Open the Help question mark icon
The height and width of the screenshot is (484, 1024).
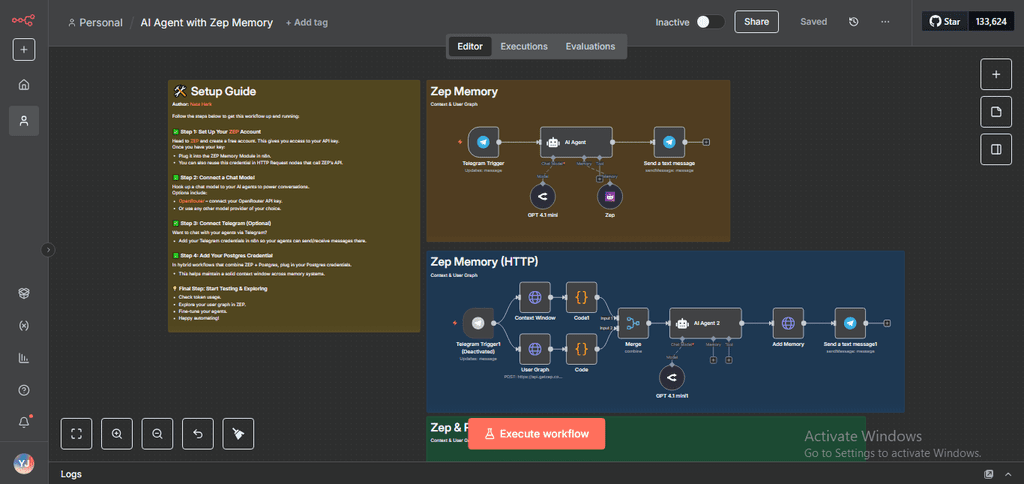(24, 390)
